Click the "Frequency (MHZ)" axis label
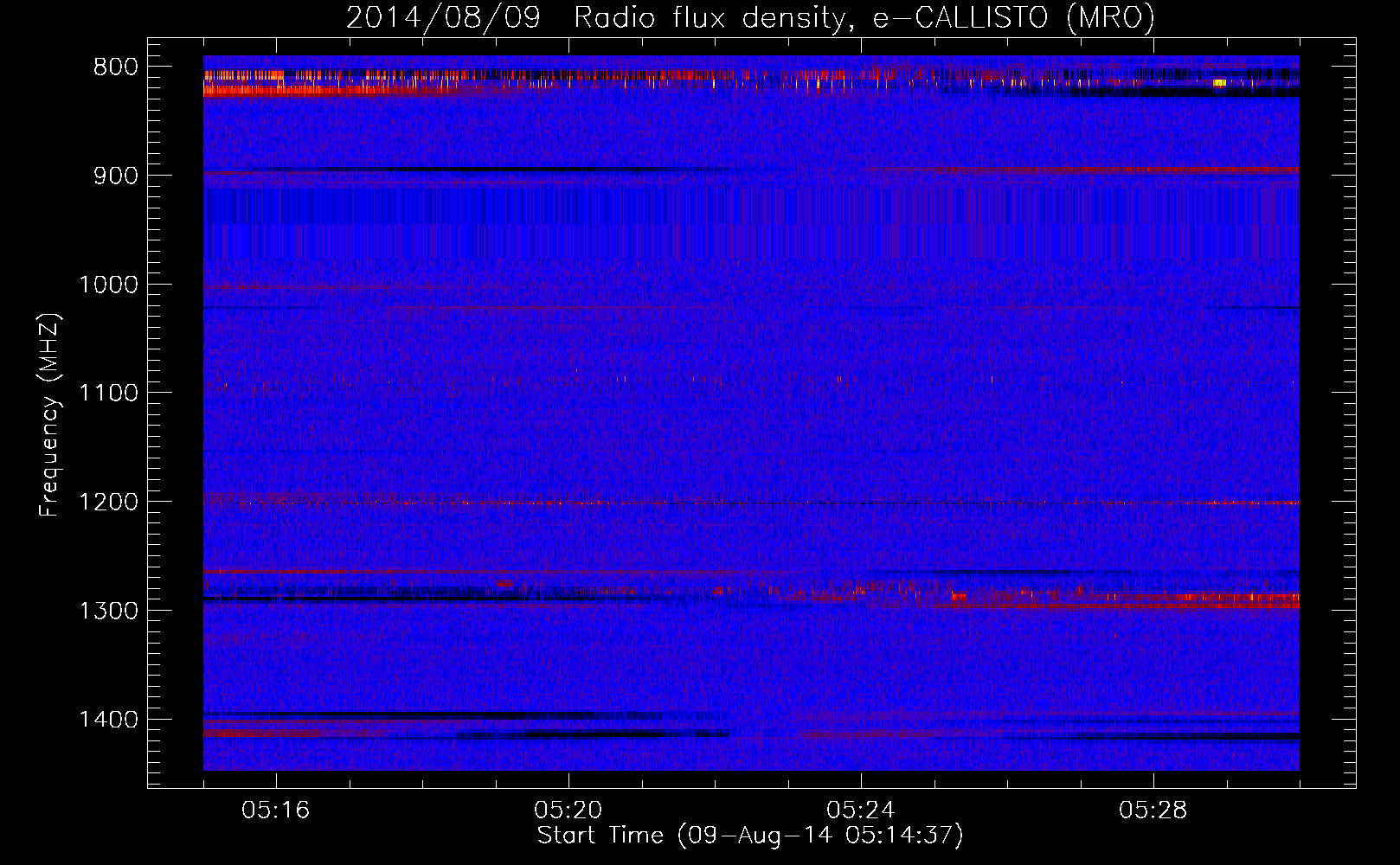 pos(49,414)
